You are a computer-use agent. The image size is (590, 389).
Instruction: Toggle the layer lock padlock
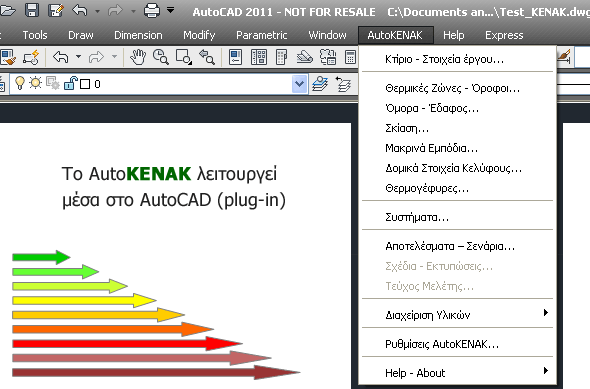(x=70, y=83)
